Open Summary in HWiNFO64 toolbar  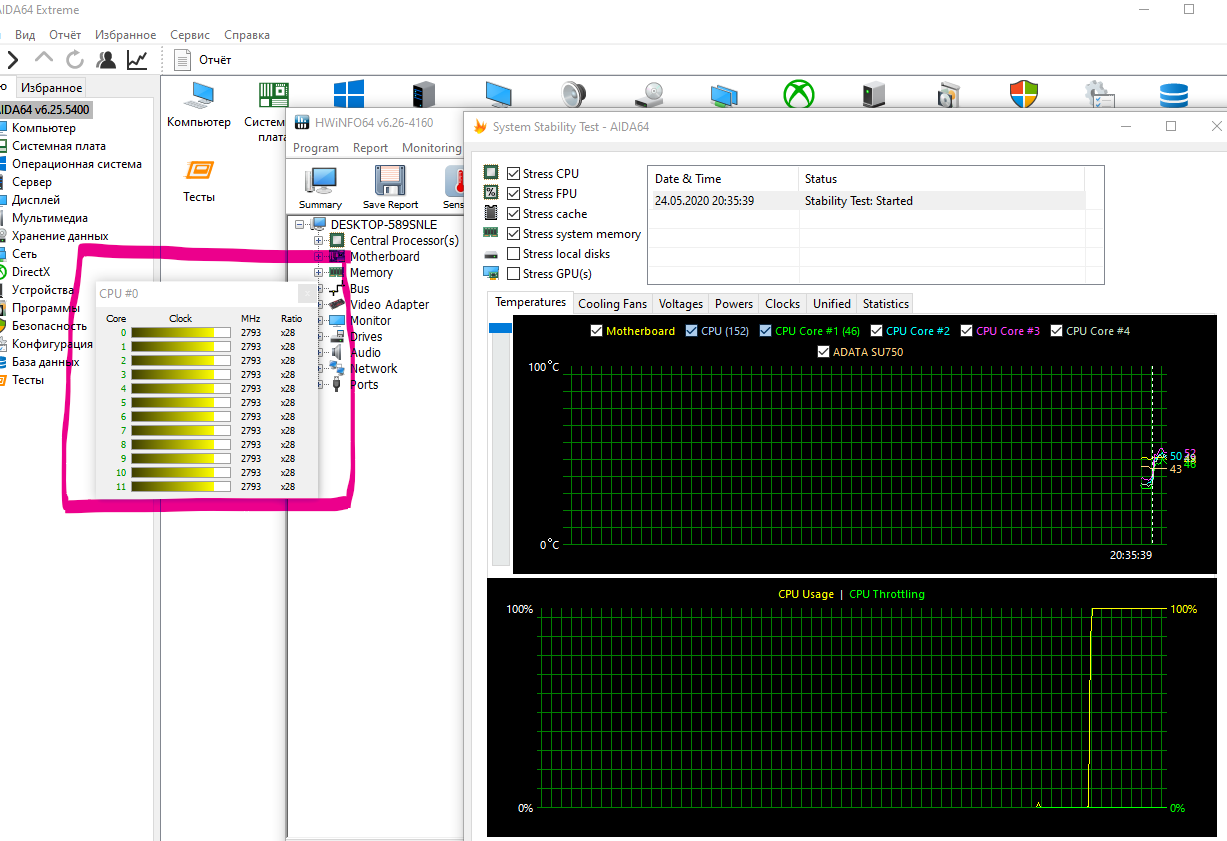coord(321,187)
